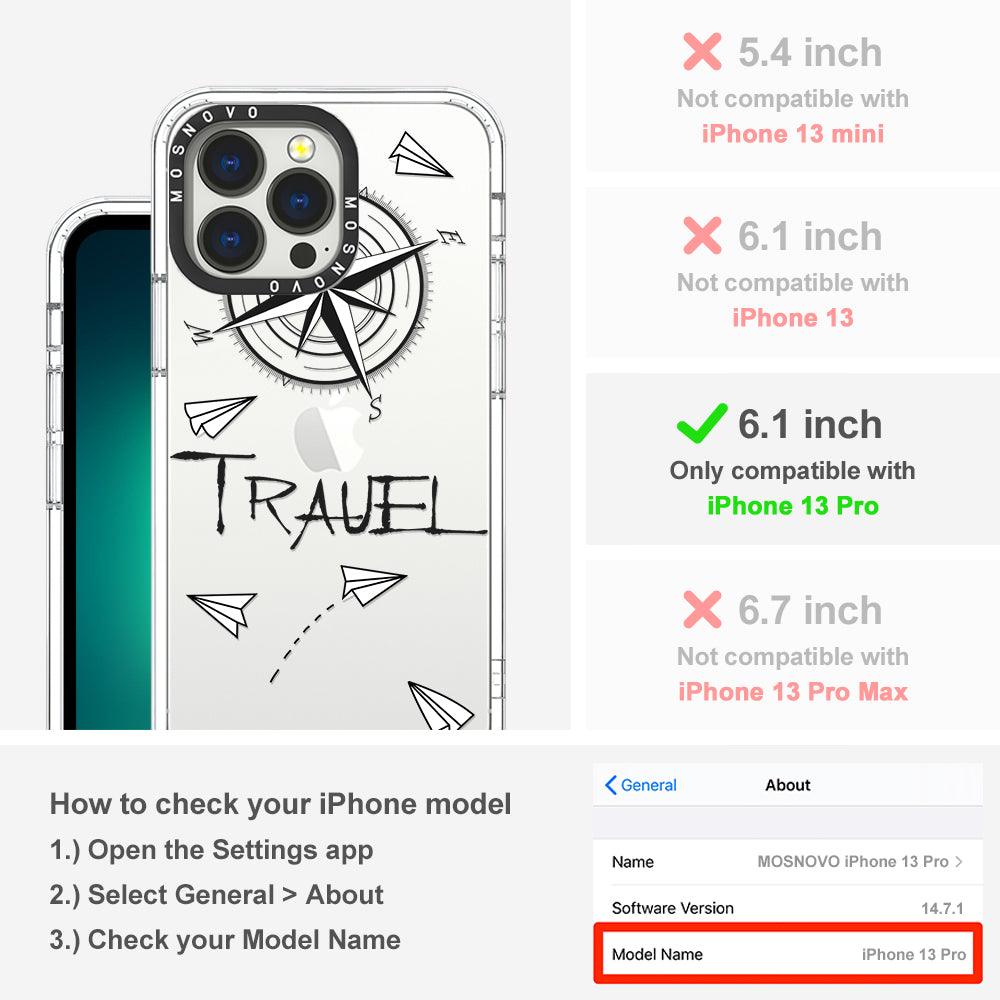Click the camera flash on the phone
The image size is (1000, 1000).
301,149
